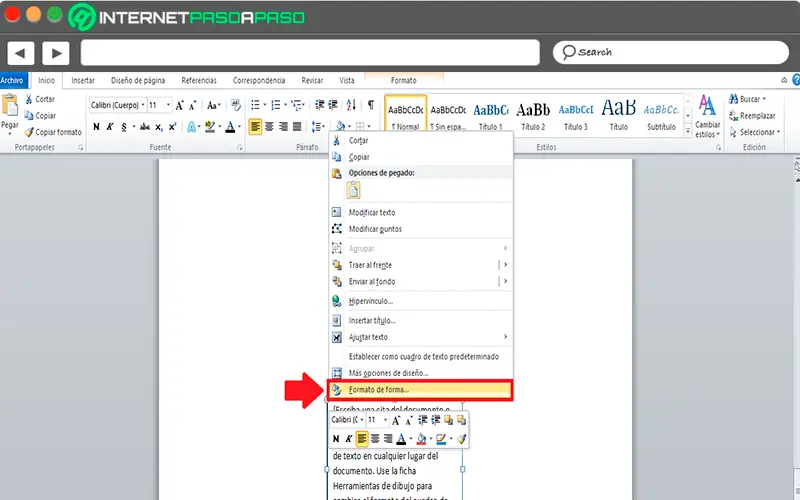The height and width of the screenshot is (500, 800).
Task: Click the keep-source paste option icon in the context menu
Action: [354, 191]
